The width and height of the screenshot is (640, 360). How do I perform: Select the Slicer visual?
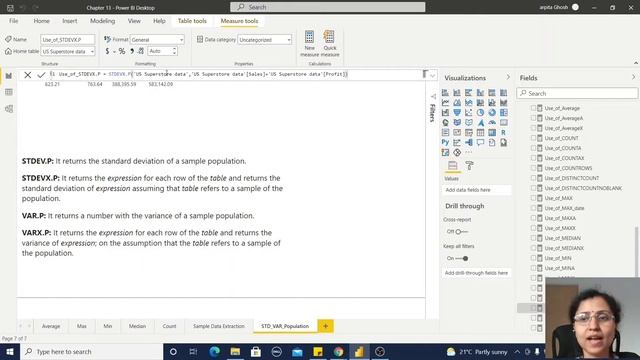pyautogui.click(x=469, y=133)
